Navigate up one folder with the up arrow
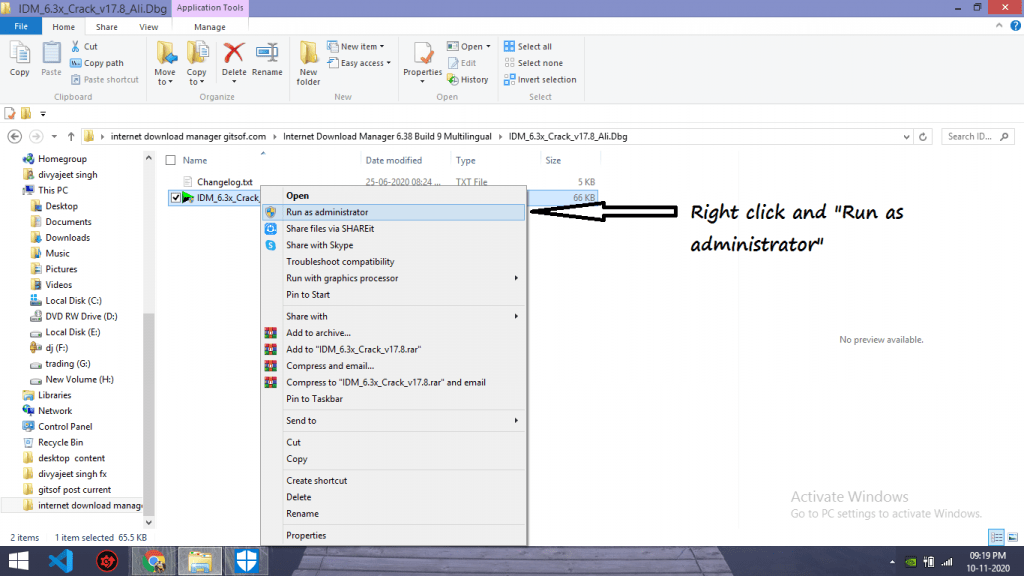The image size is (1024, 576). pos(69,135)
